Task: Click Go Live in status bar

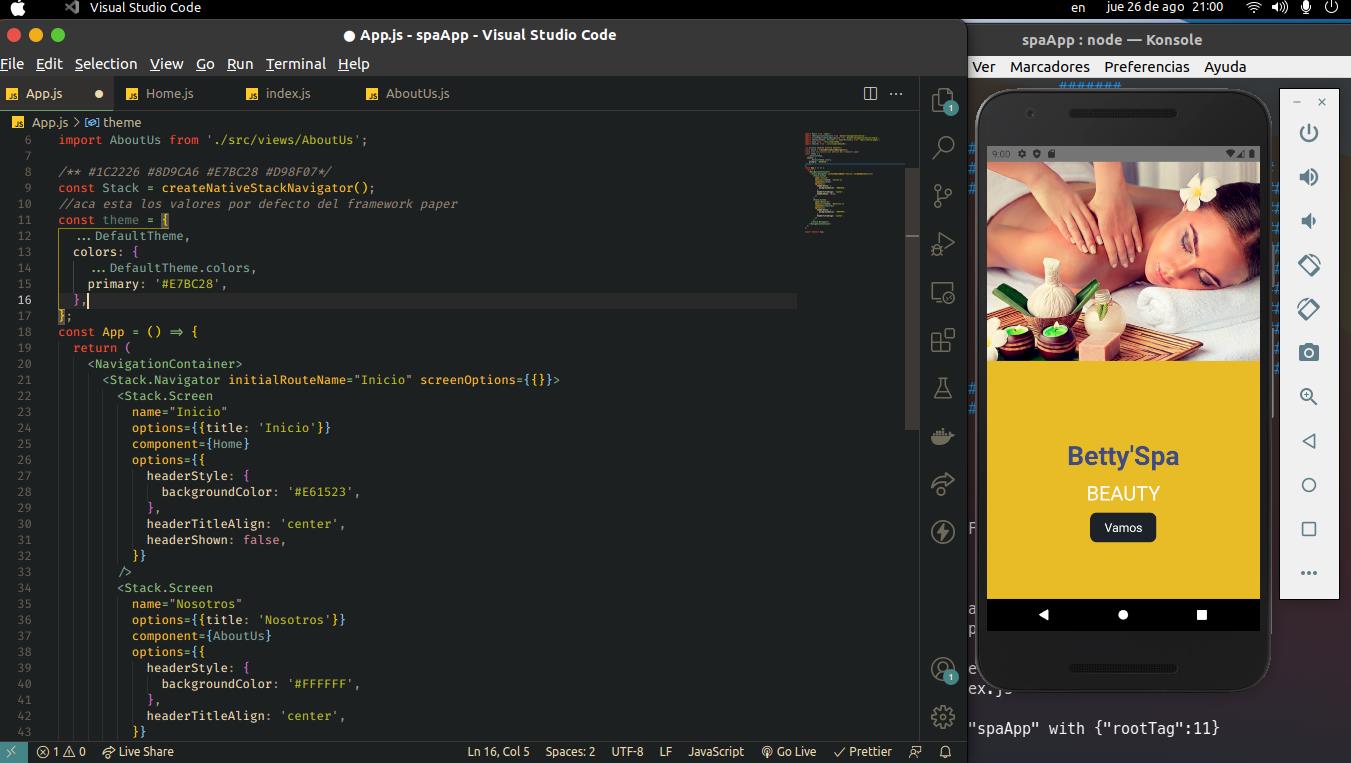Action: [x=788, y=751]
